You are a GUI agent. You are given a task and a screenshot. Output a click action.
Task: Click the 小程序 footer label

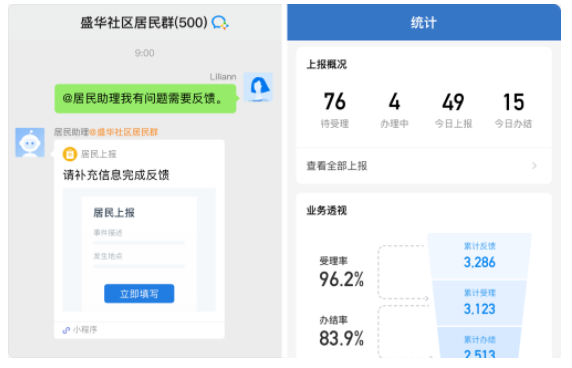[x=85, y=330]
